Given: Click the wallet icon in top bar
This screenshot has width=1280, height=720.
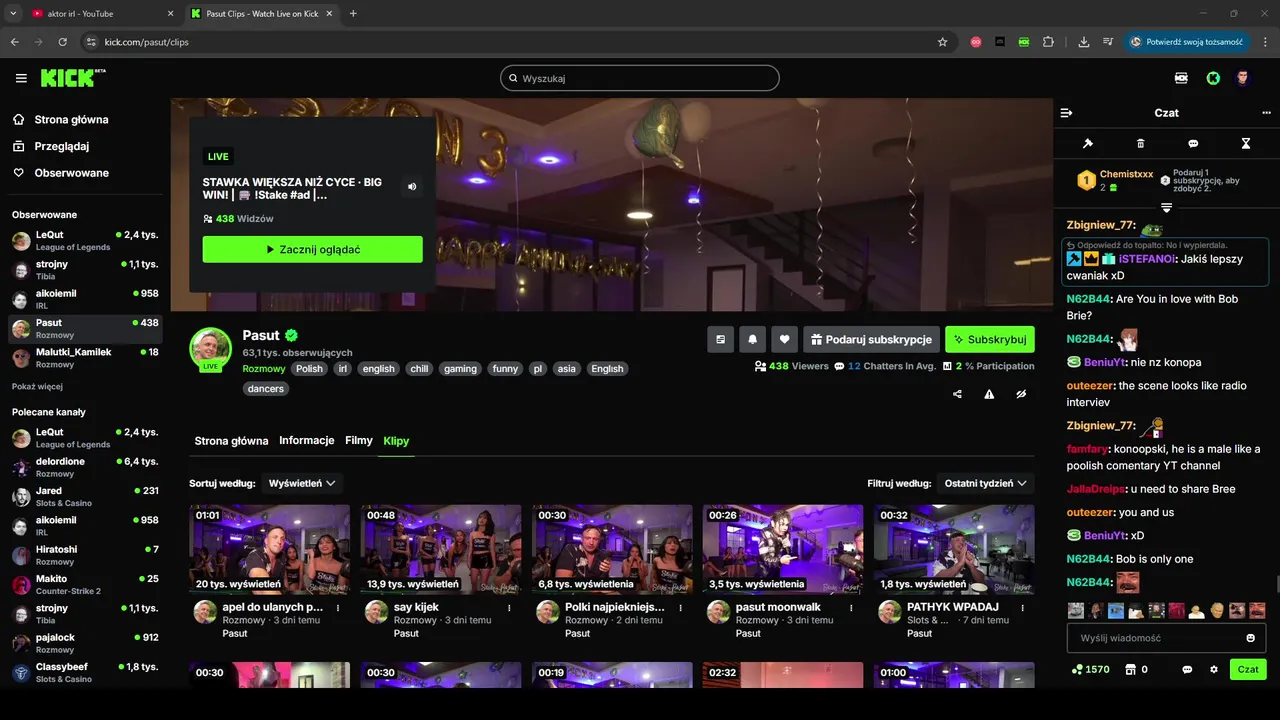Looking at the screenshot, I should tap(1181, 78).
